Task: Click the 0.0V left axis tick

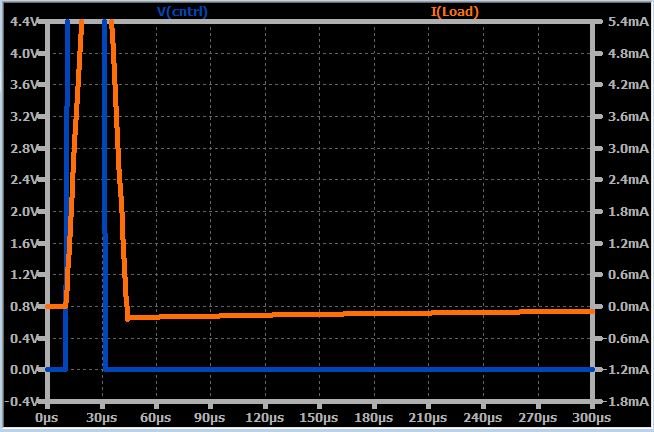Action: pyautogui.click(x=22, y=369)
